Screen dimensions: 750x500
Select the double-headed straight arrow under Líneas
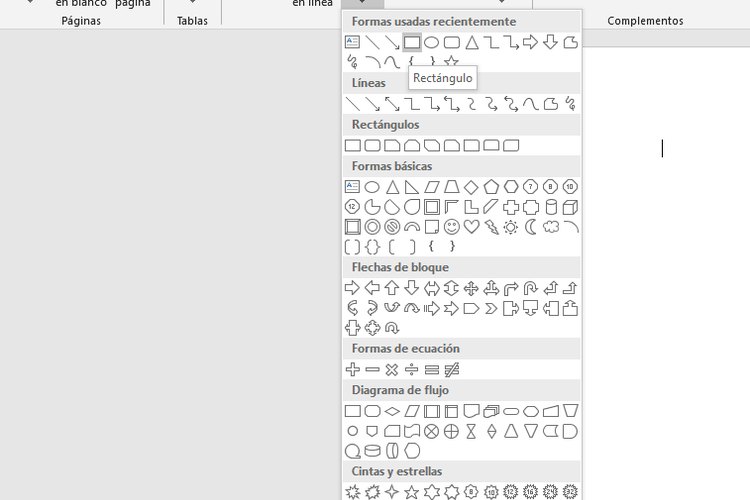[x=392, y=104]
